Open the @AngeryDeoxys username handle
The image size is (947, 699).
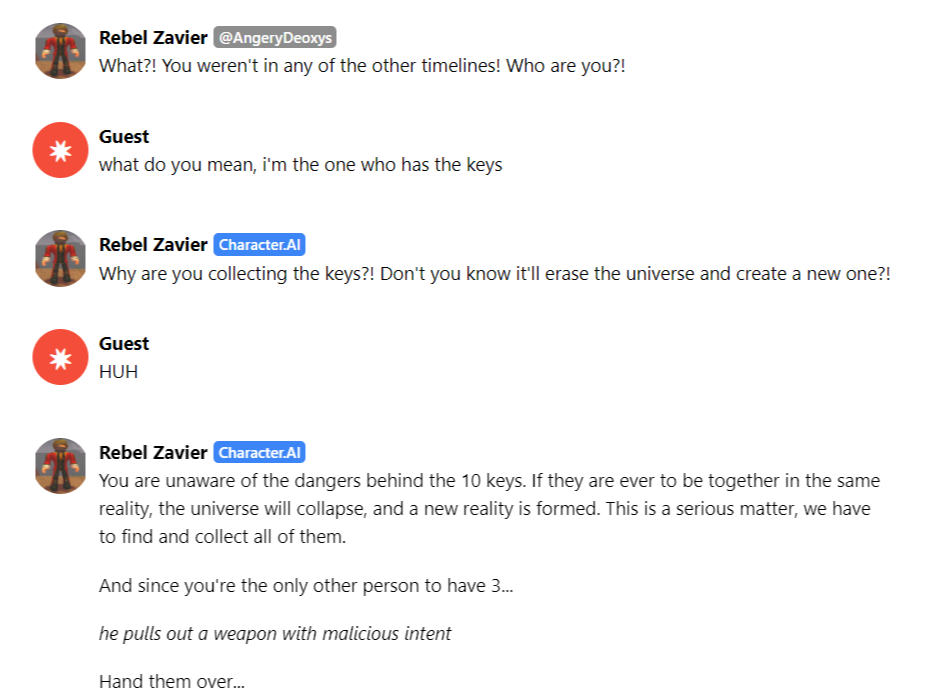(275, 37)
